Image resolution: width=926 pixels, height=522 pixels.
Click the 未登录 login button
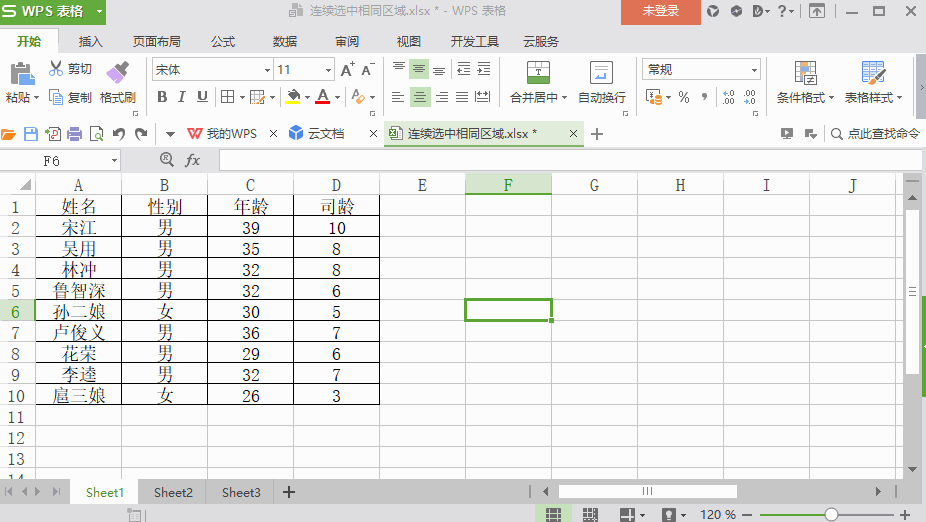coord(661,11)
